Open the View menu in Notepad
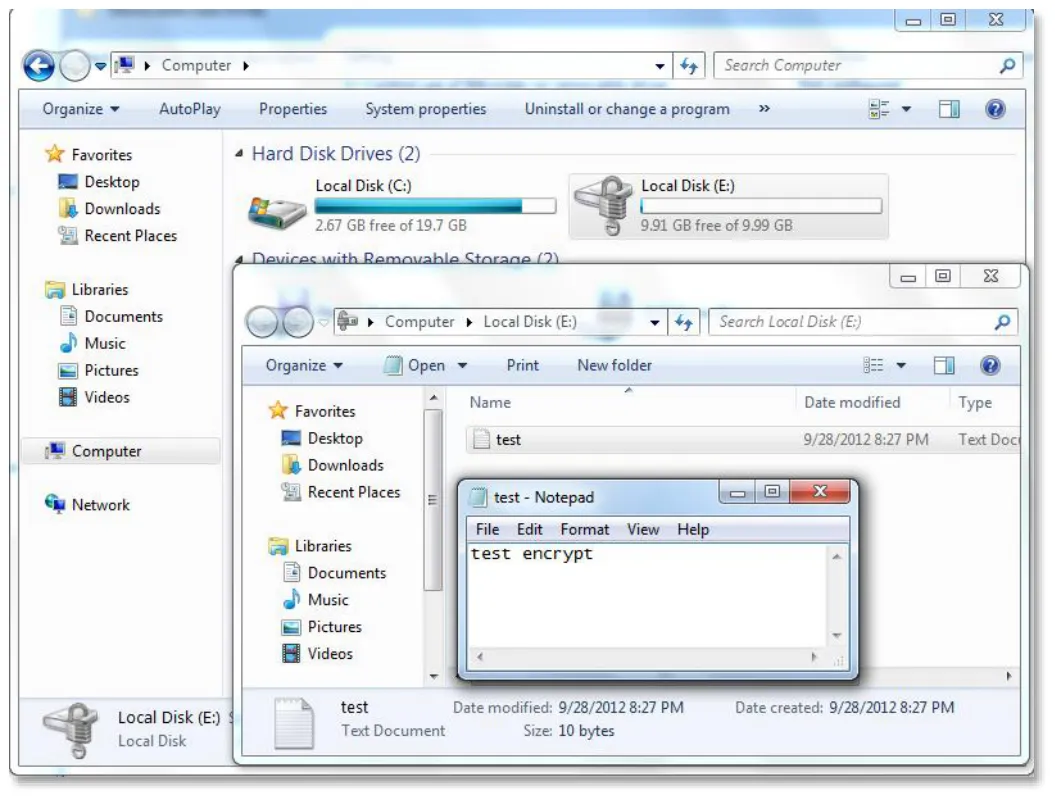 click(643, 530)
